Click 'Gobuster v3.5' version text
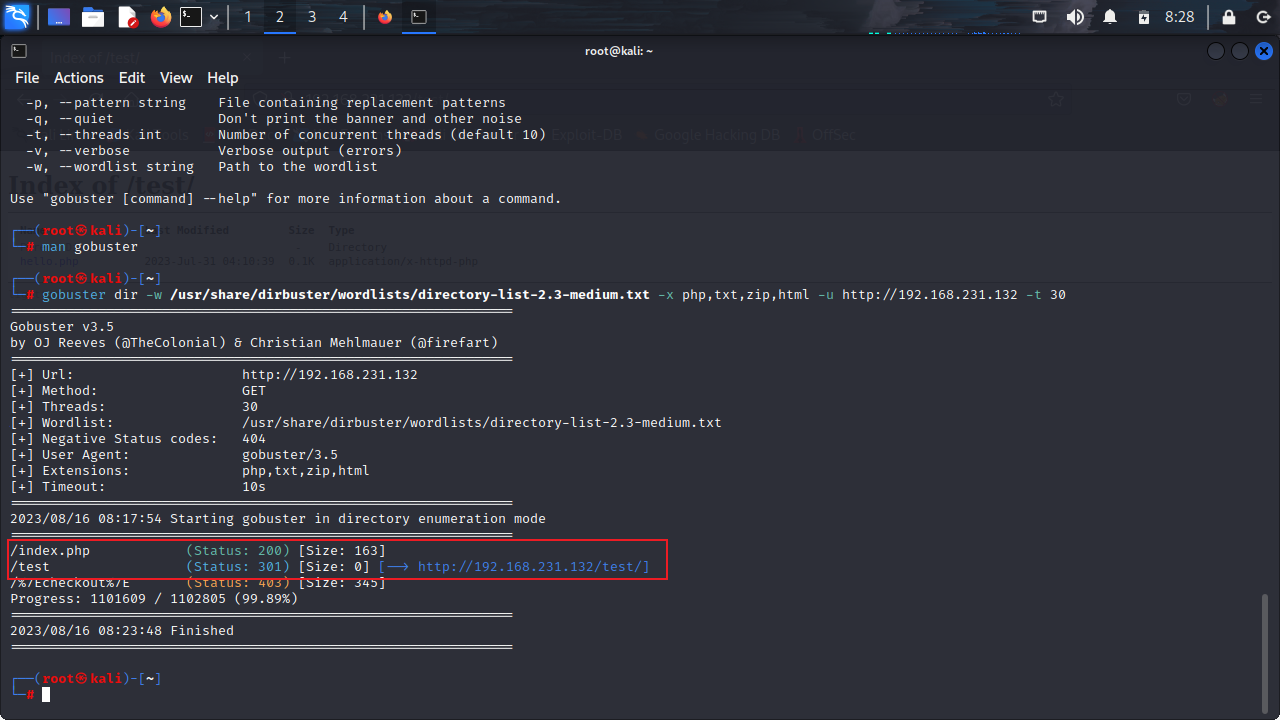 coord(62,327)
